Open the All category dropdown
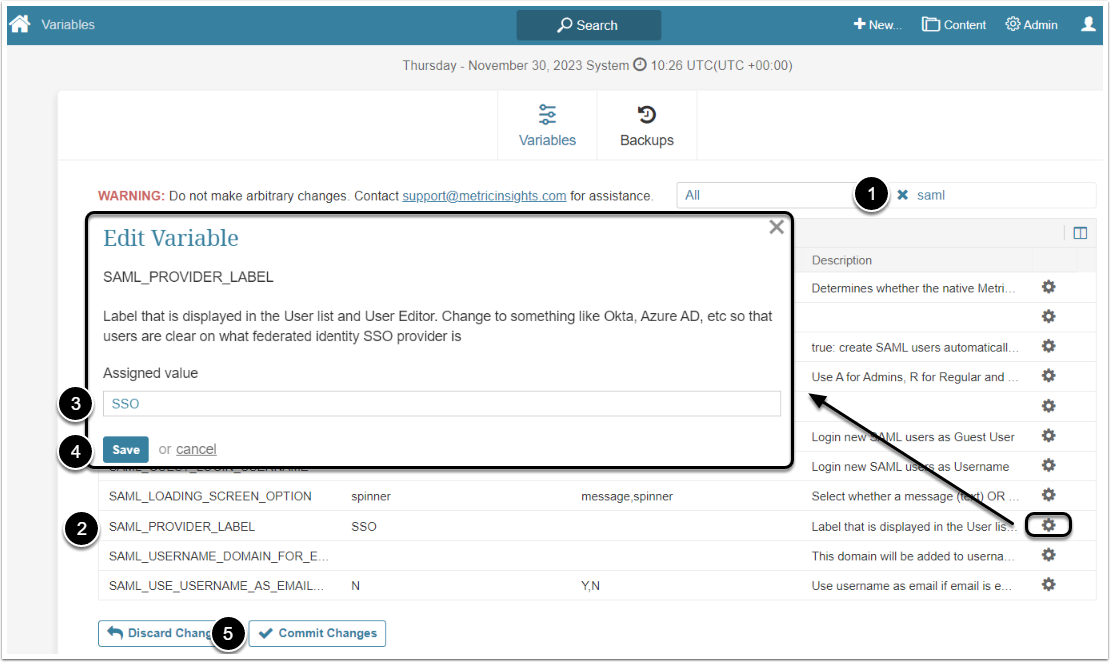This screenshot has height=662, width=1110. (x=765, y=195)
